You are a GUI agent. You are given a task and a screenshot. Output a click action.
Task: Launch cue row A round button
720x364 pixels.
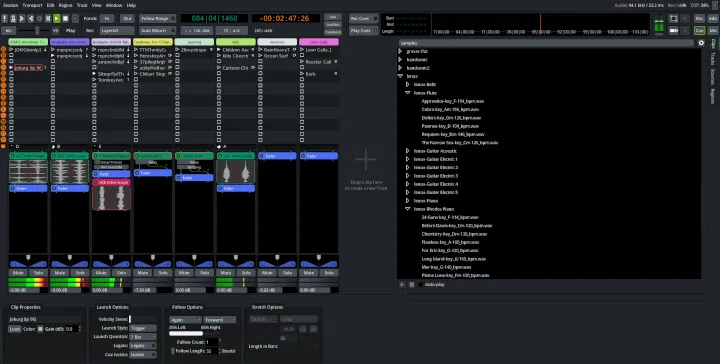point(4,49)
